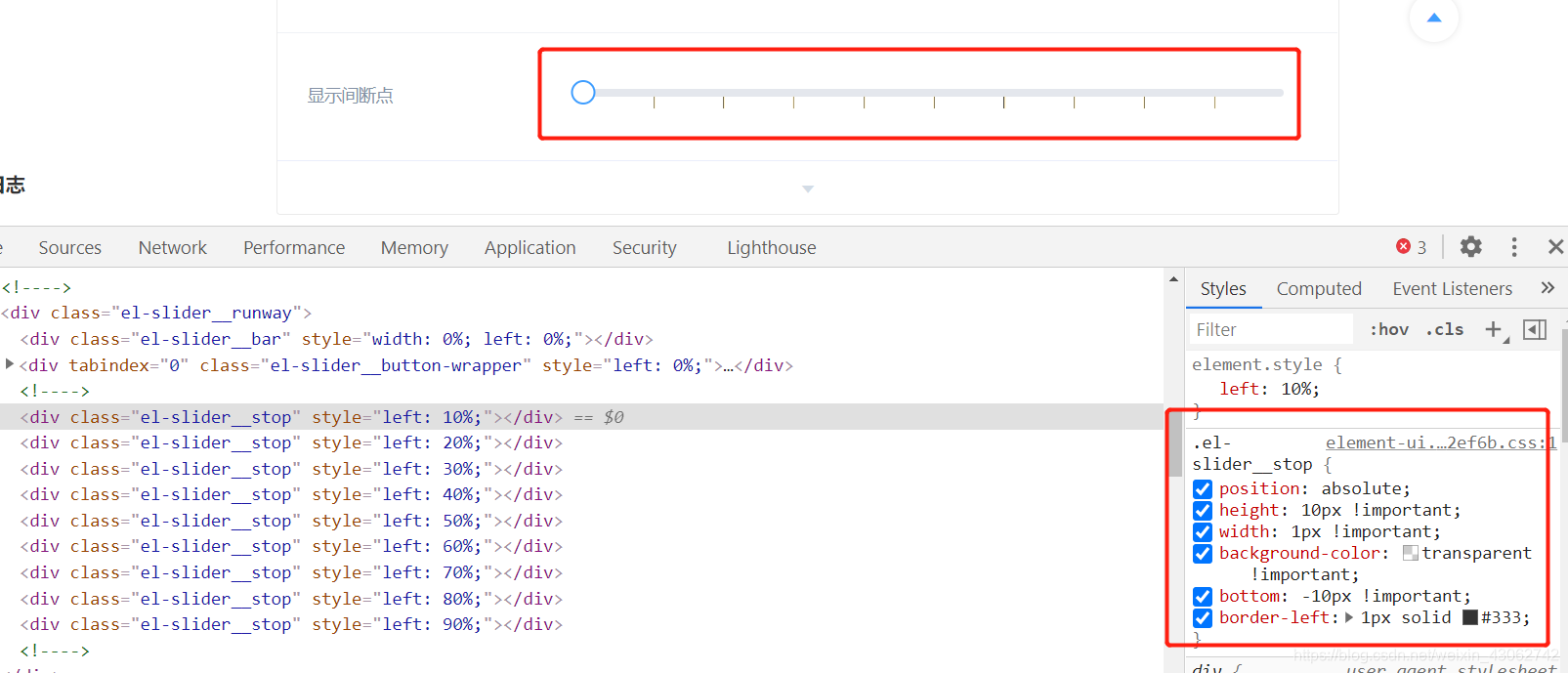The height and width of the screenshot is (673, 1568).
Task: Uncheck border-left property checkbox
Action: pyautogui.click(x=1203, y=618)
